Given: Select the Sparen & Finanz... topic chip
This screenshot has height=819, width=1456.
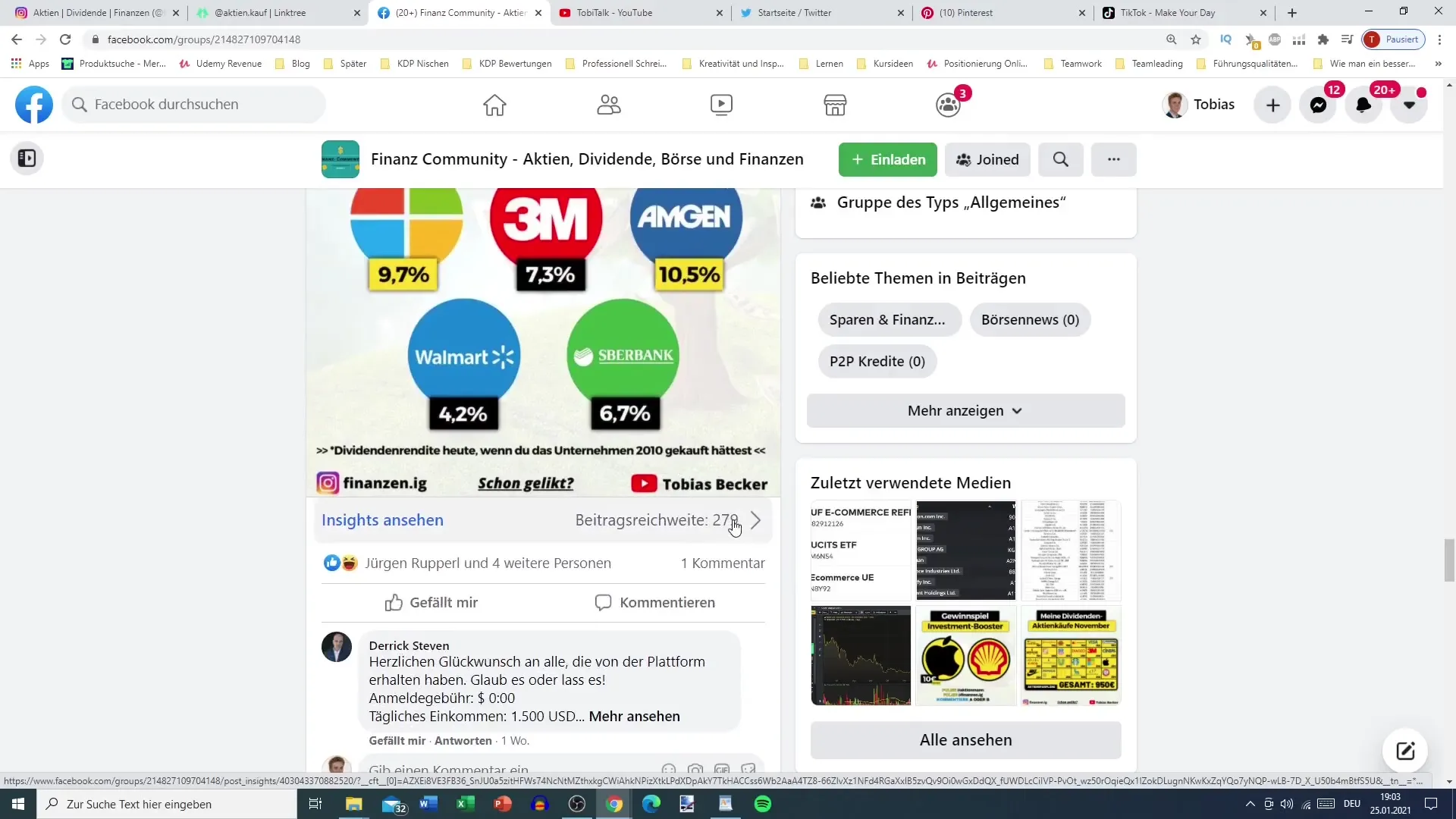Looking at the screenshot, I should pyautogui.click(x=889, y=319).
